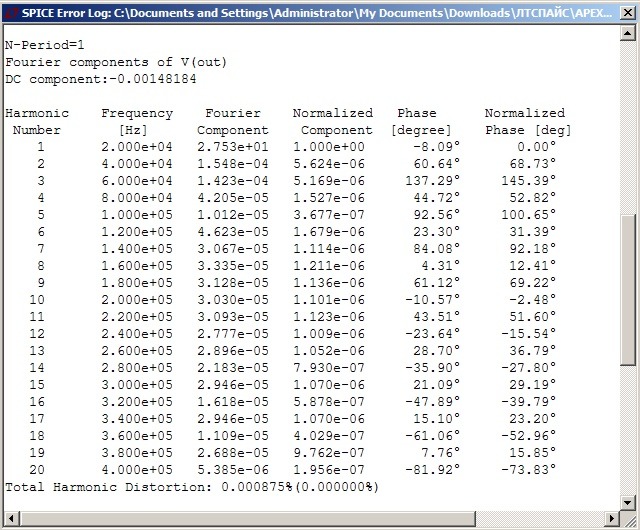Click frequency value 1.400e+05
Screen dimensions: 640x530
click(137, 249)
